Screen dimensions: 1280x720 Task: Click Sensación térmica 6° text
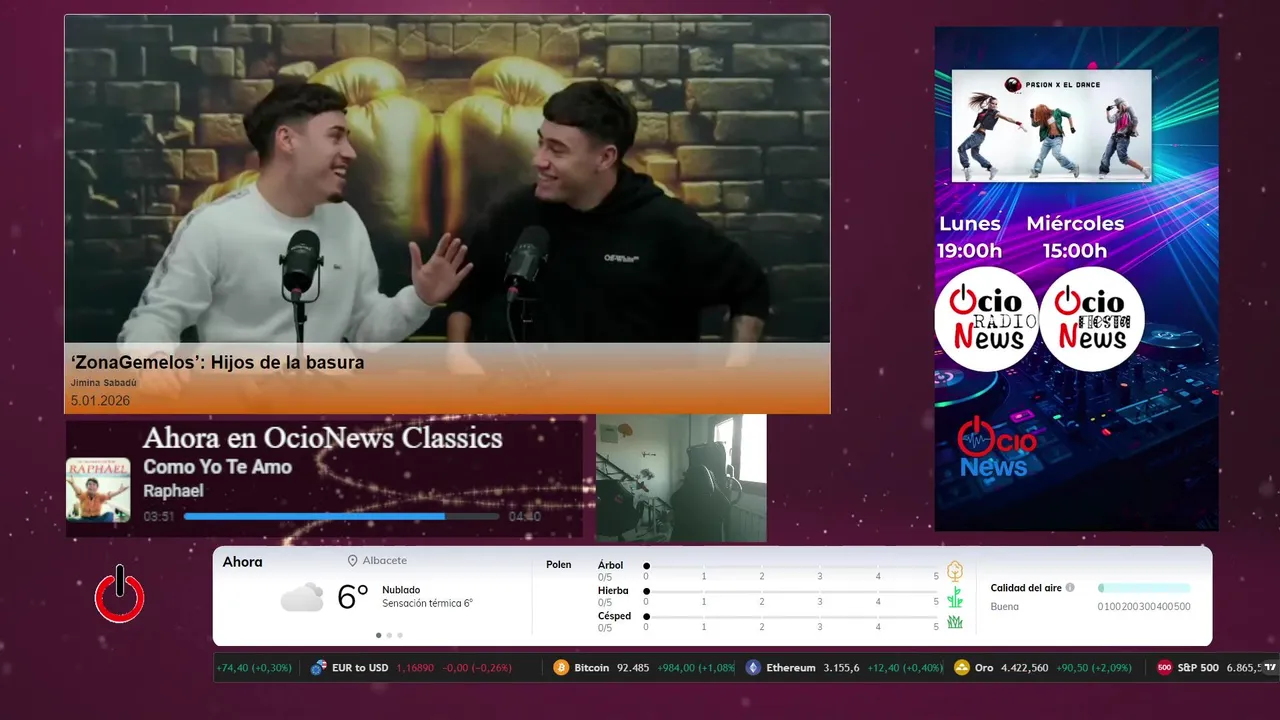(x=427, y=604)
